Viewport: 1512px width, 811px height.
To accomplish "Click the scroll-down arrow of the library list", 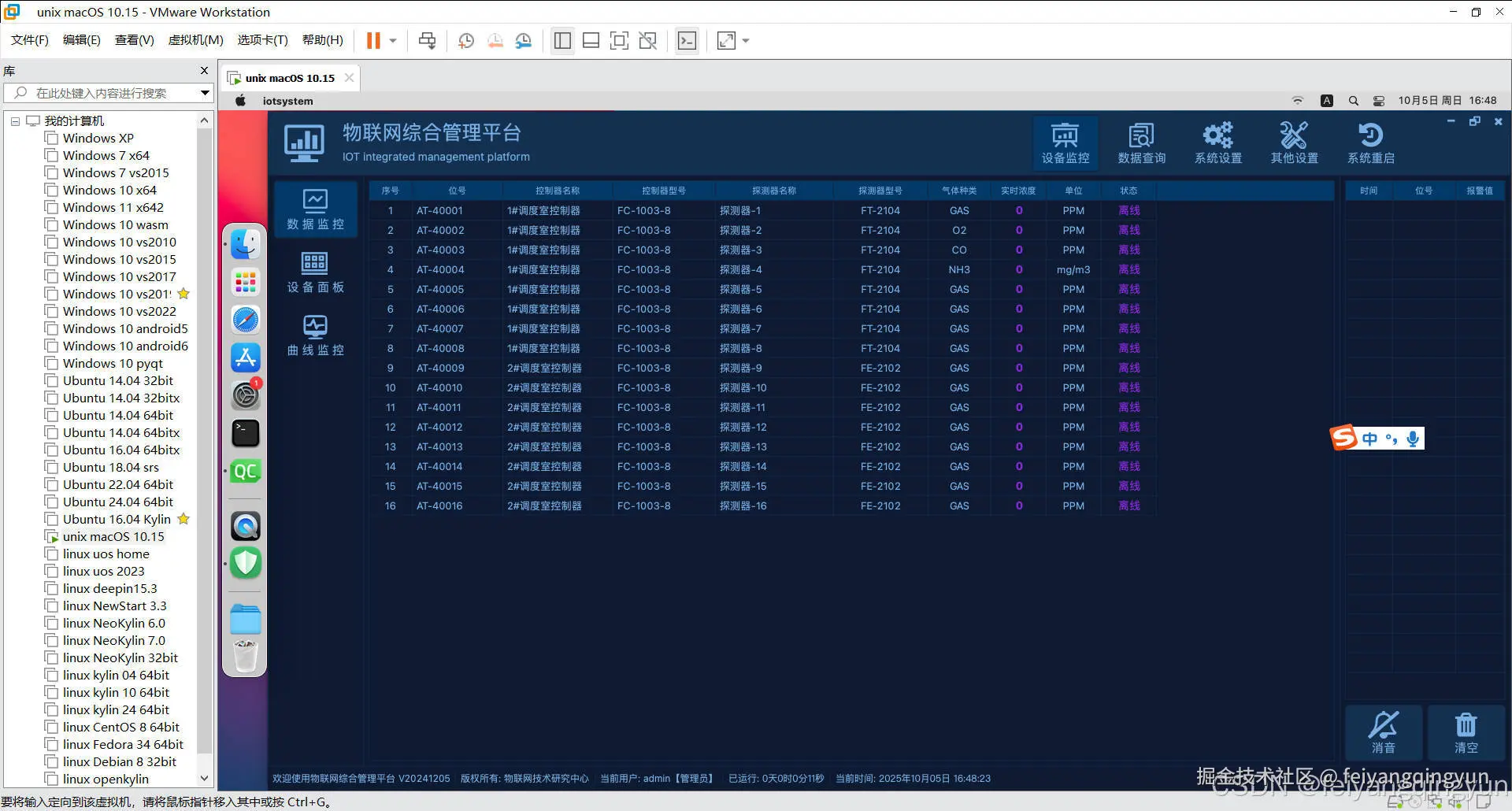I will click(205, 779).
